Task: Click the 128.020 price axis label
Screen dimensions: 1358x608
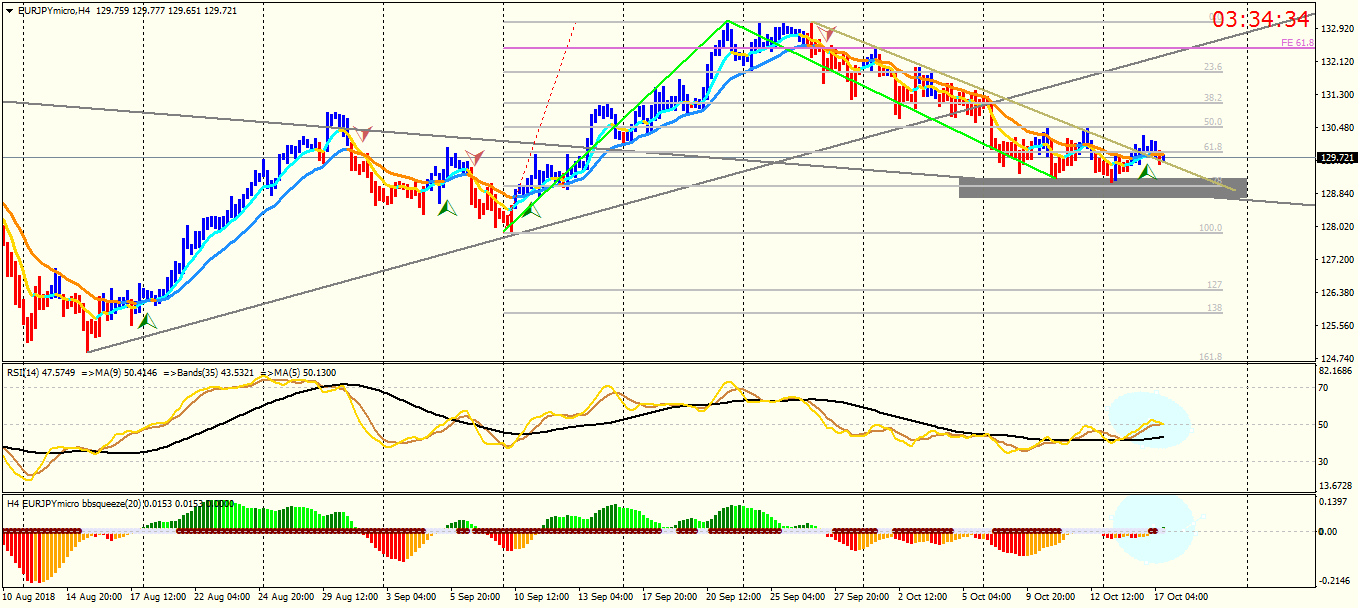Action: point(1337,227)
